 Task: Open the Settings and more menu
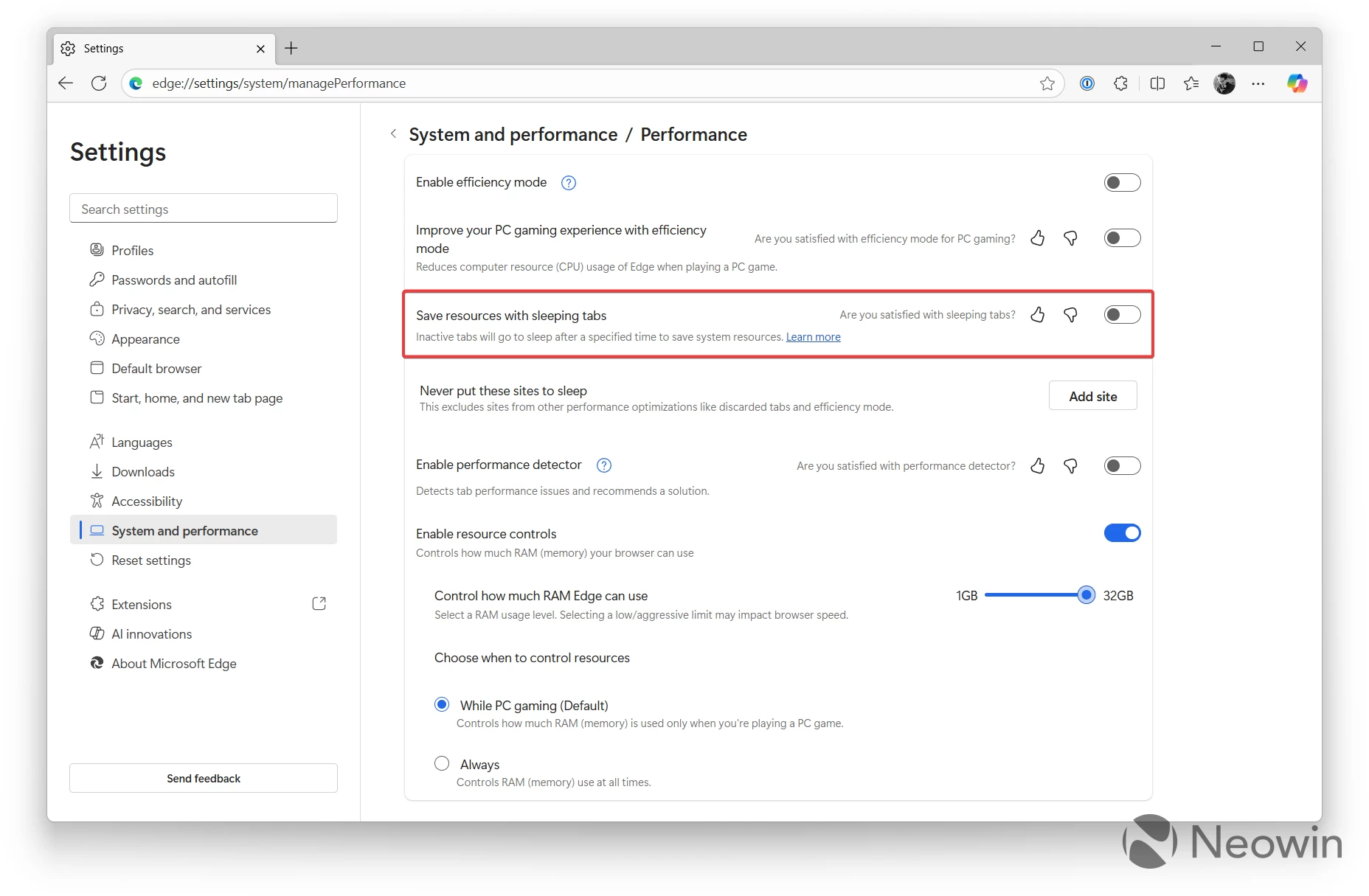click(1258, 83)
